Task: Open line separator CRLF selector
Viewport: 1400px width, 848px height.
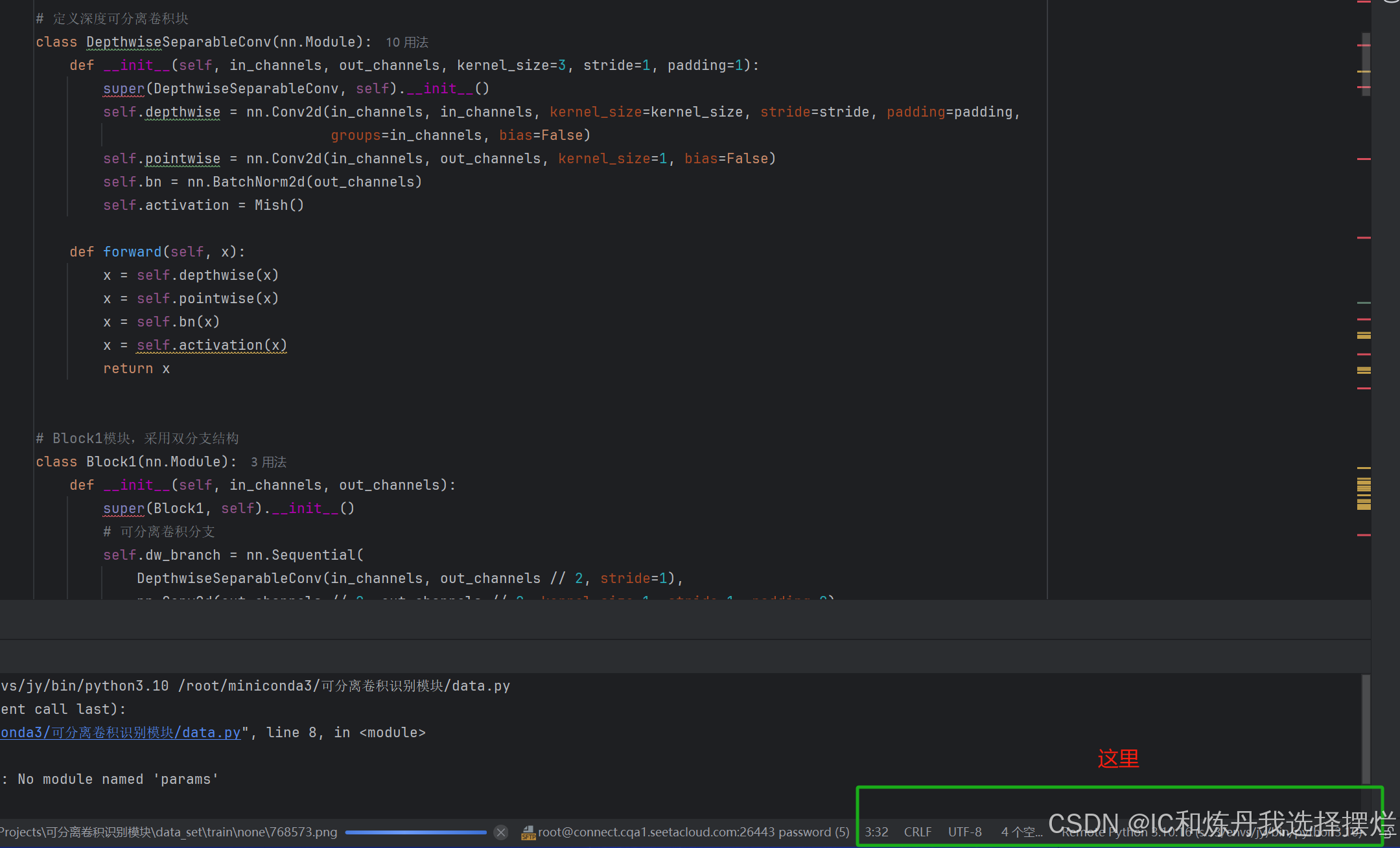Action: click(x=917, y=832)
